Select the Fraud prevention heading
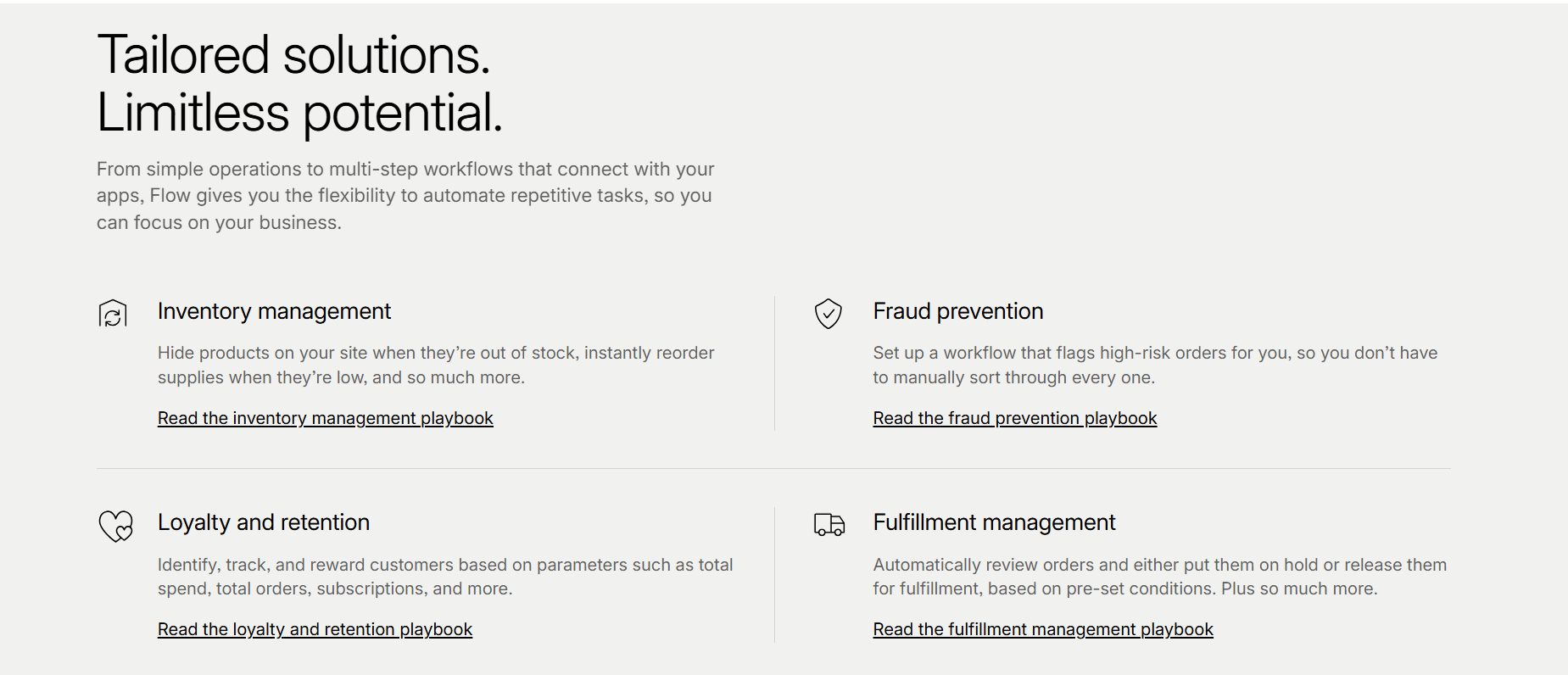Image resolution: width=1568 pixels, height=675 pixels. (957, 311)
